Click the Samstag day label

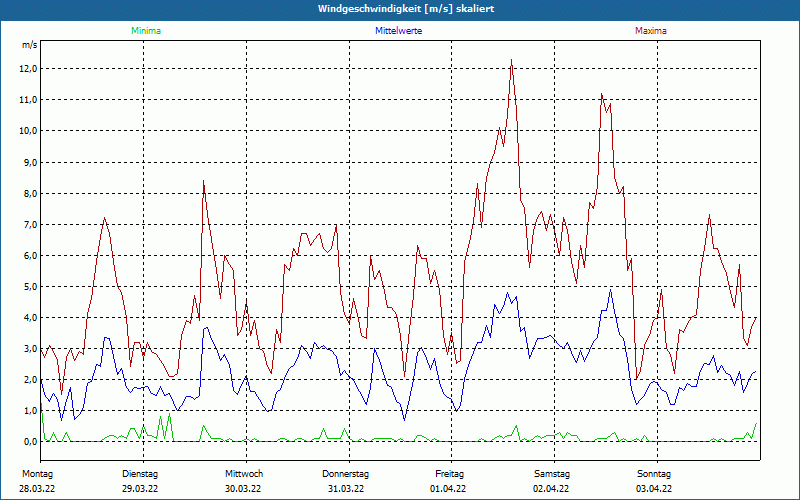[552, 474]
